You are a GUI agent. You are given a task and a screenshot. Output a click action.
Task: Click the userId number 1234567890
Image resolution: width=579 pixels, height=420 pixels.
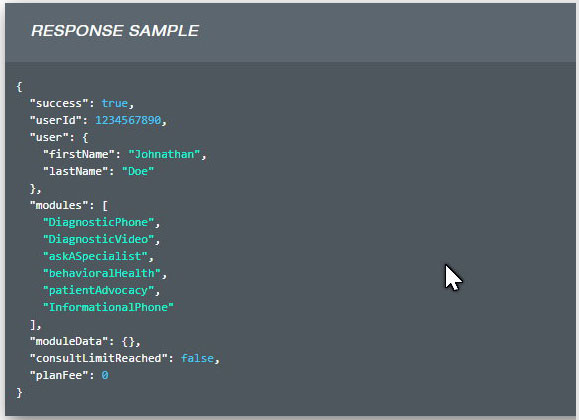click(128, 120)
